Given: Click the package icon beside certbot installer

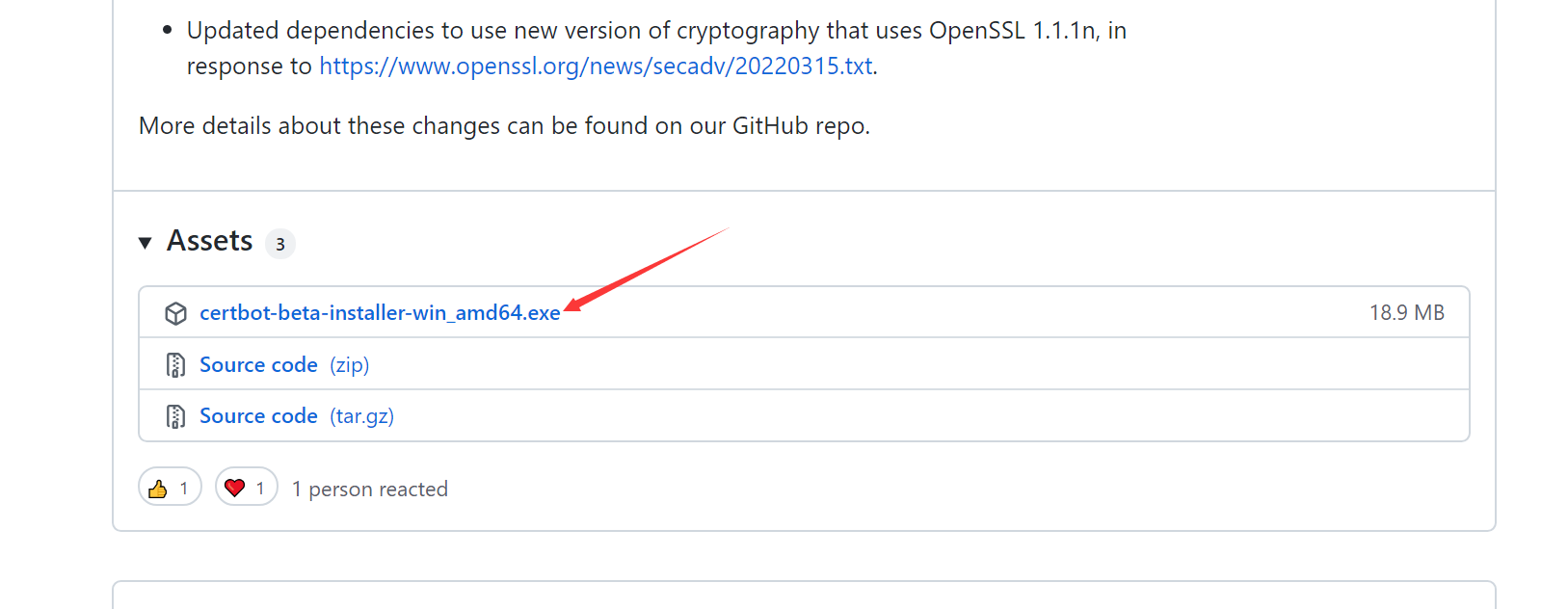Looking at the screenshot, I should 175,313.
